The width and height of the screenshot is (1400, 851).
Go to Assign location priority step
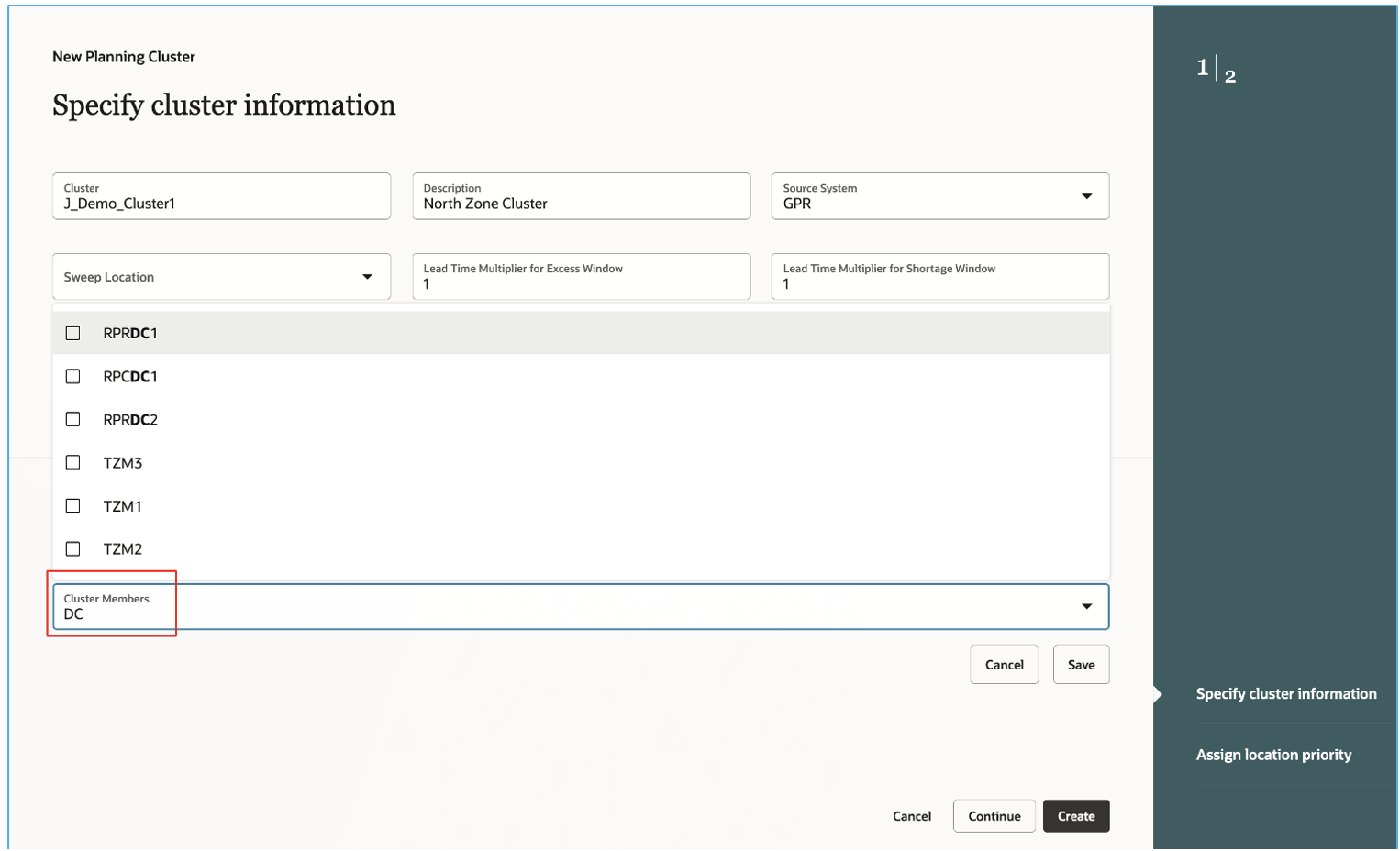(1273, 755)
